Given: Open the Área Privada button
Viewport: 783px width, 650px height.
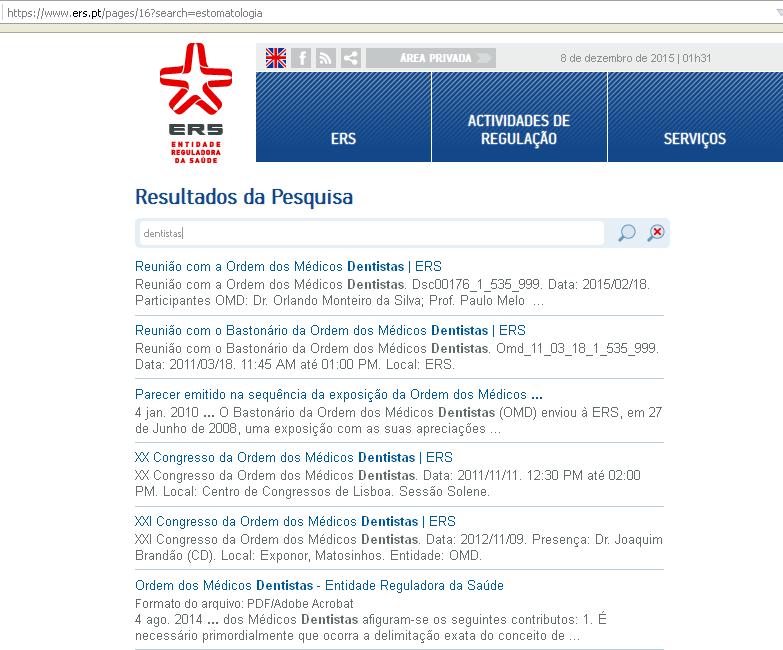Looking at the screenshot, I should coord(431,58).
